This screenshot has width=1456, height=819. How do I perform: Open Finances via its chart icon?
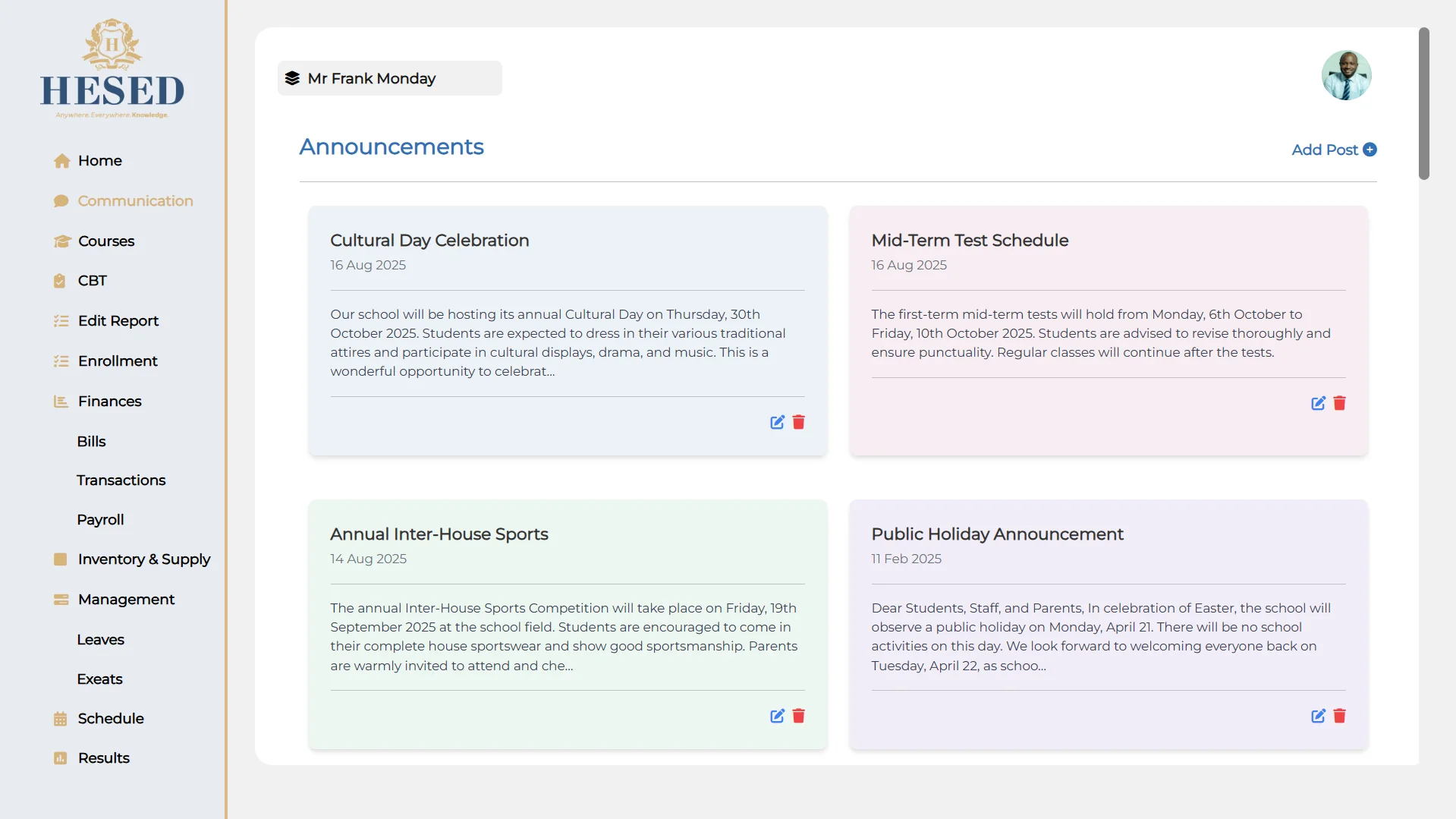point(61,401)
